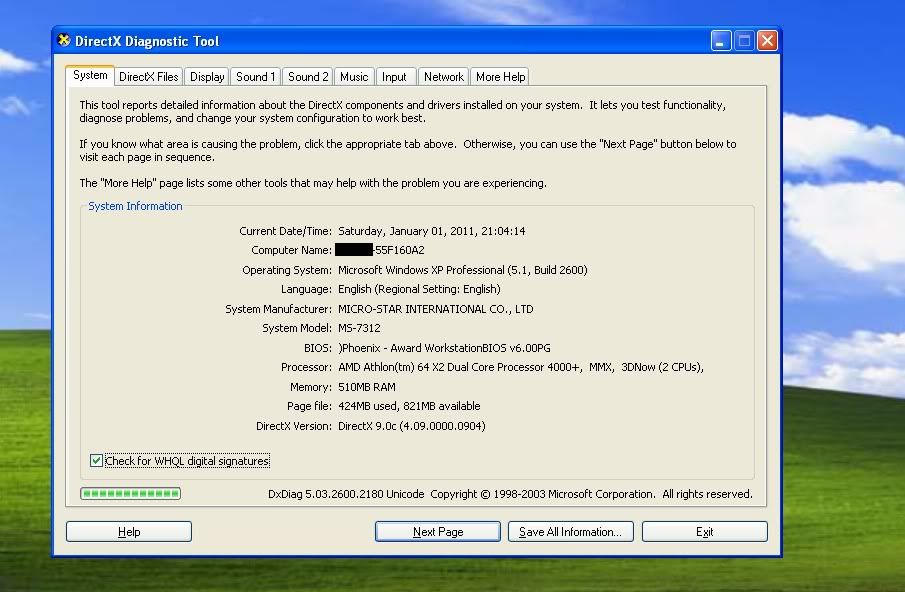
Task: Exit the diagnostic tool
Action: (705, 531)
